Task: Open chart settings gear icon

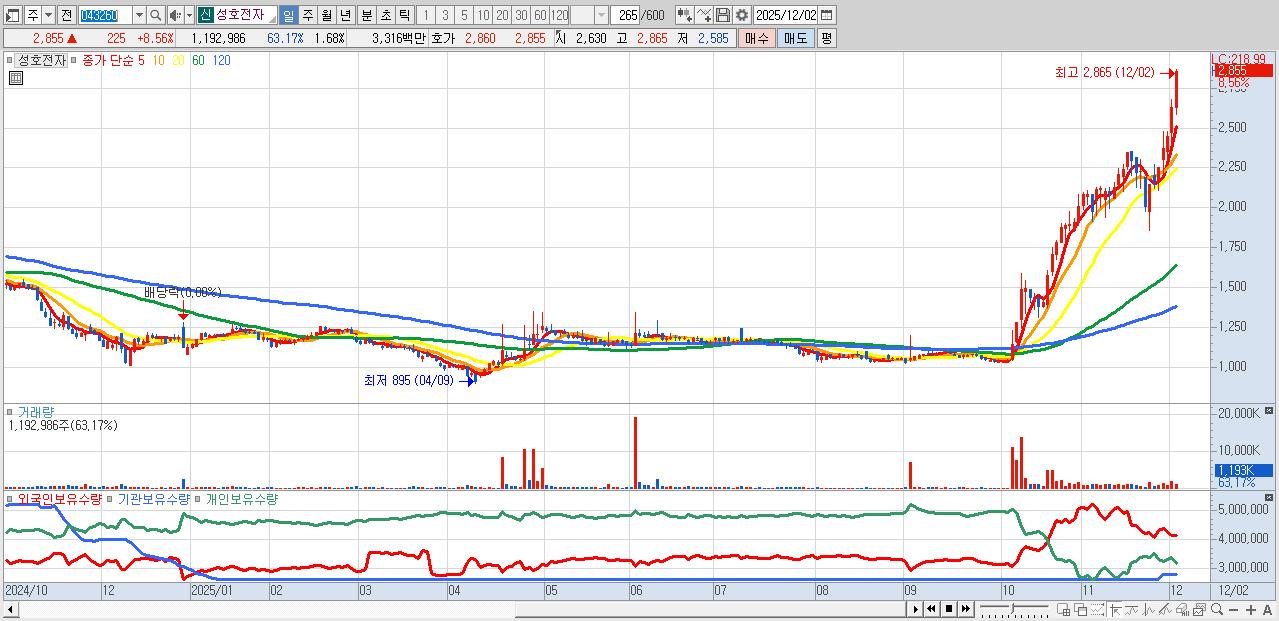Action: click(x=742, y=15)
